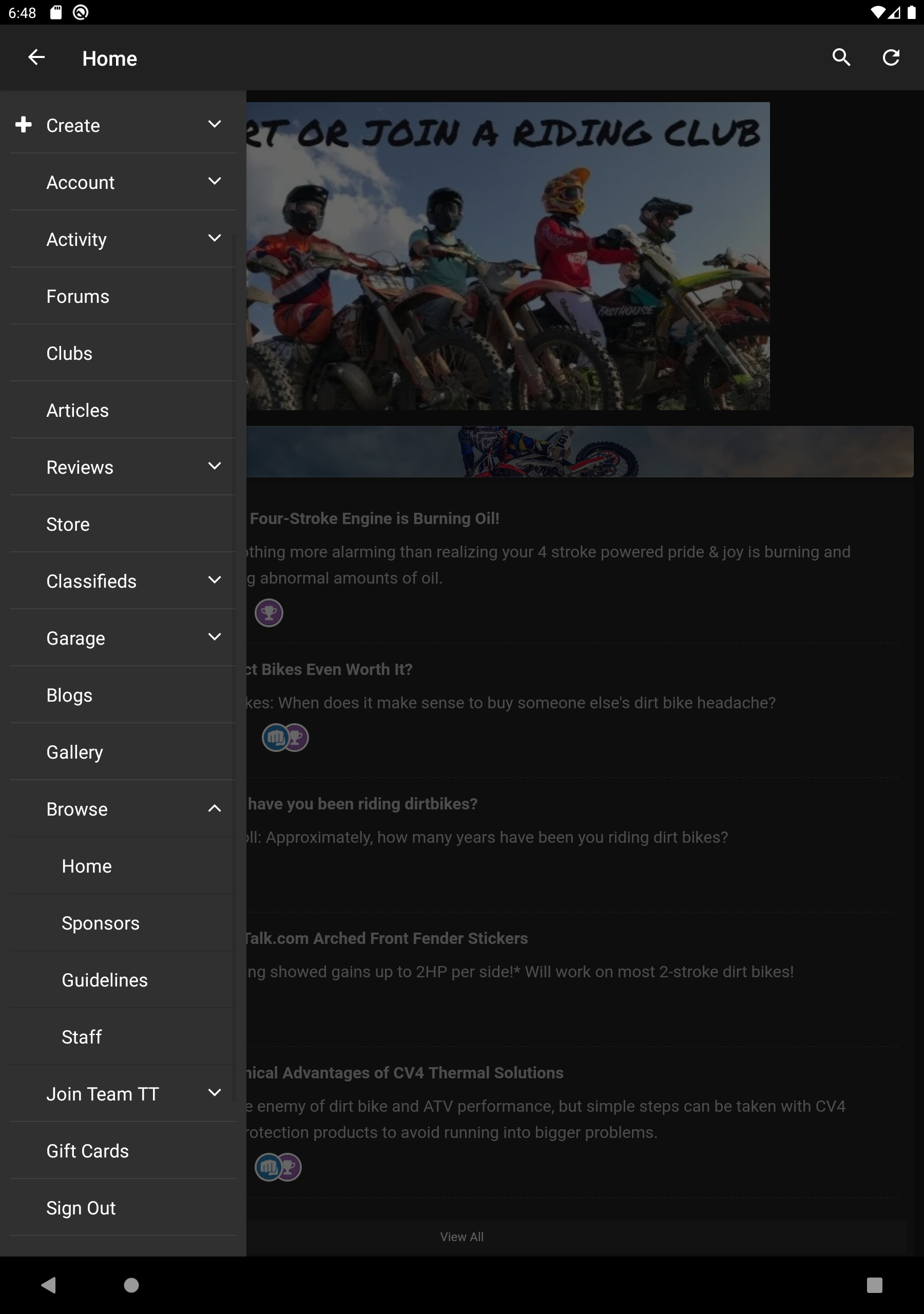Open the Four-Stroke Engine Burning Oil article
Viewport: 924px width, 1314px height.
pos(374,518)
